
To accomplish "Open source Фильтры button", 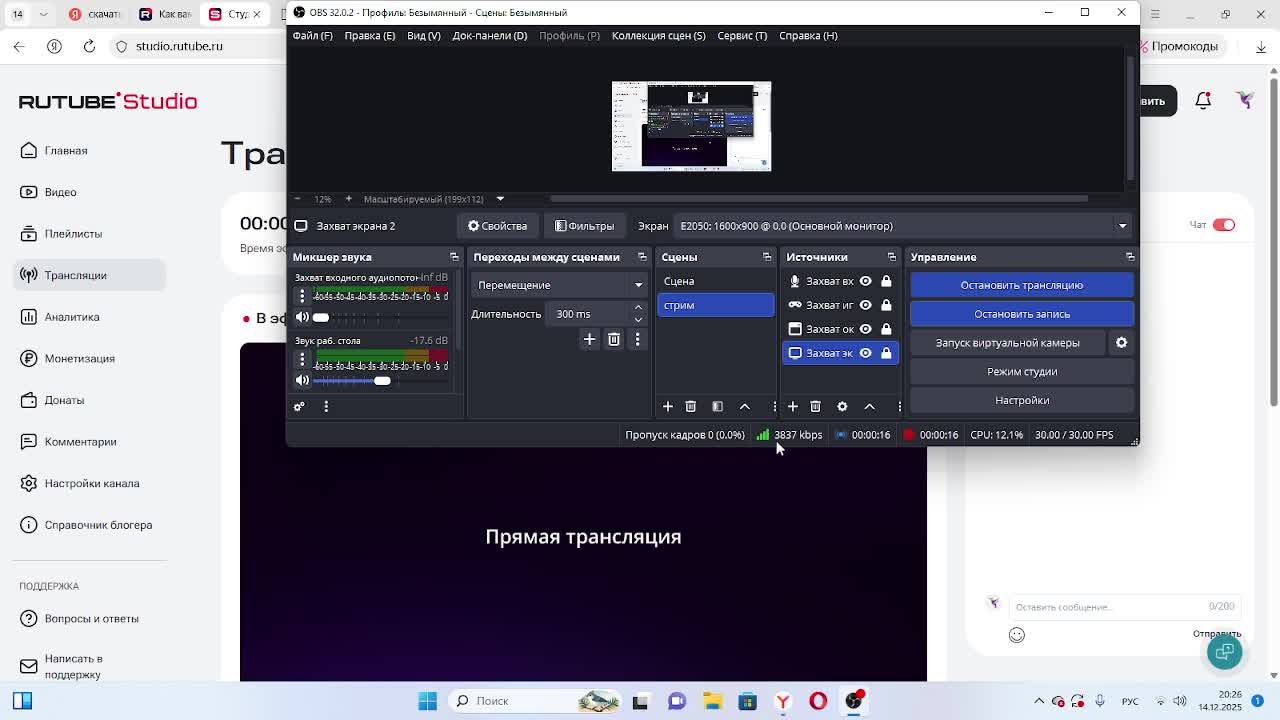I will pos(585,226).
